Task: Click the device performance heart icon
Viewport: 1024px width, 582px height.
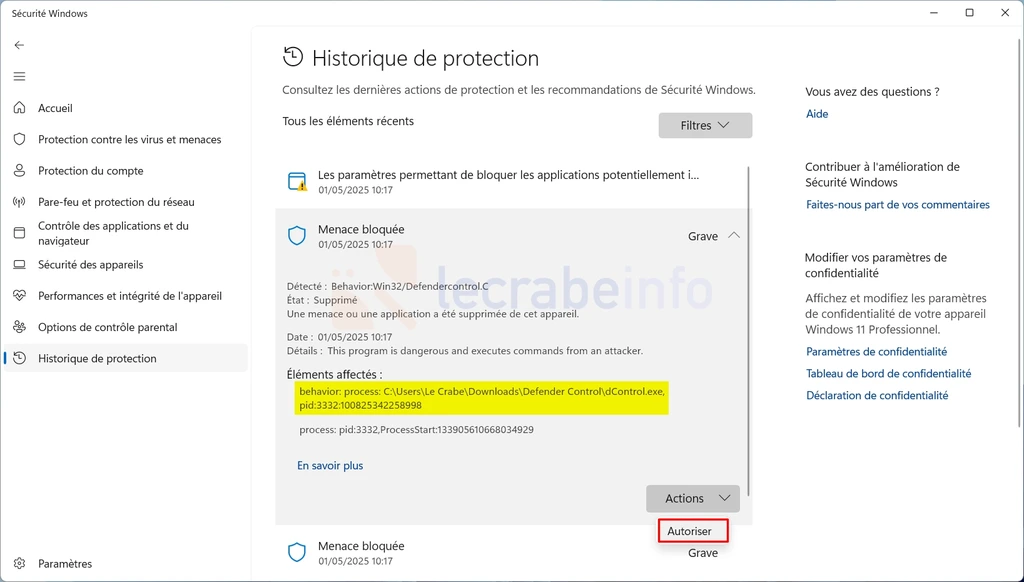Action: (x=20, y=296)
